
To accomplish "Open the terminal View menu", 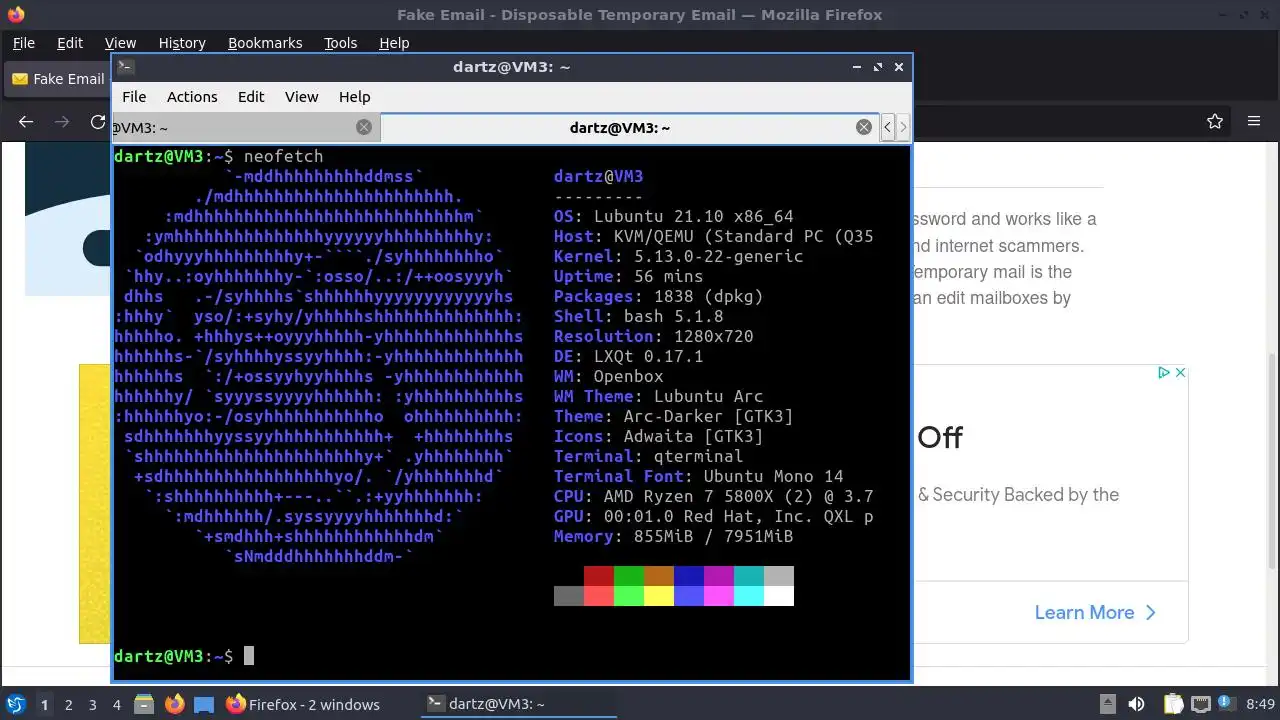I will pos(301,97).
